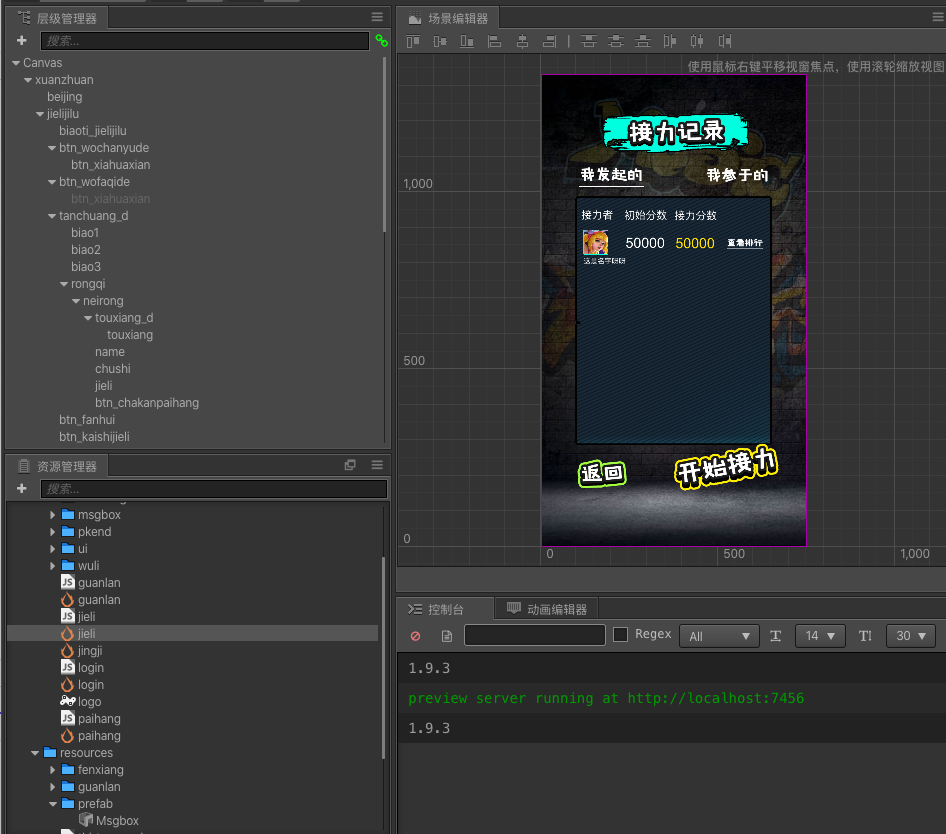Select the jingji scene asset

82,651
